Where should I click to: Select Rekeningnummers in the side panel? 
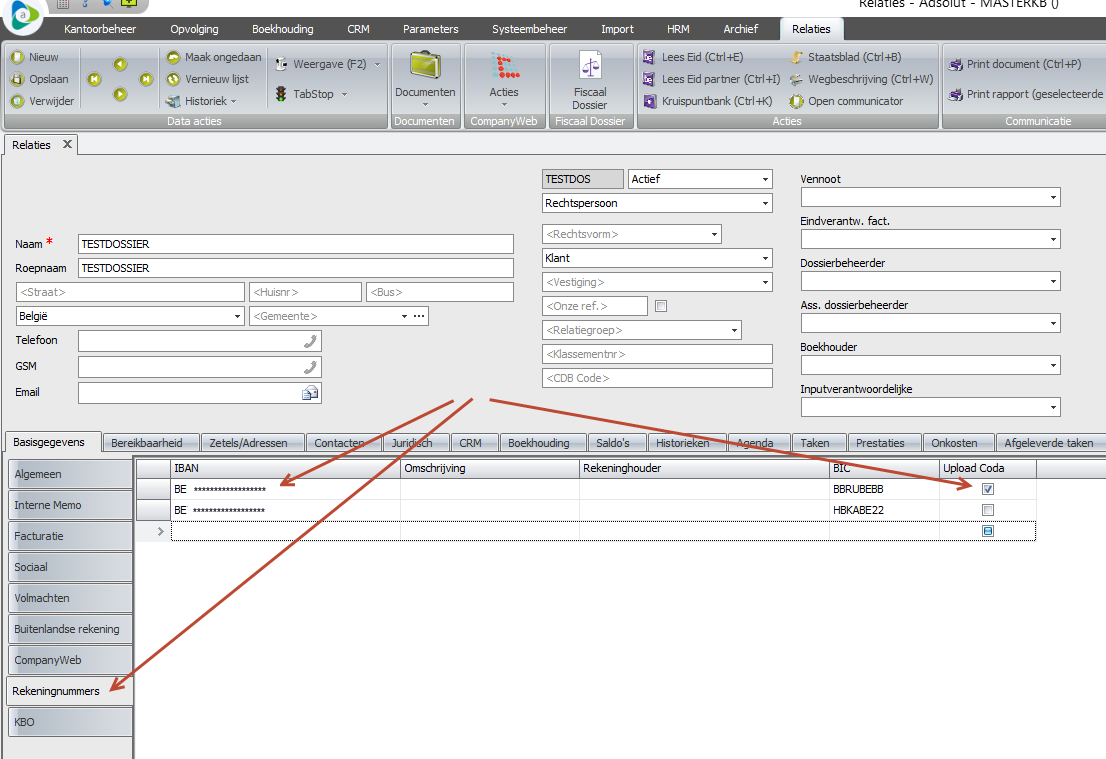click(x=69, y=691)
